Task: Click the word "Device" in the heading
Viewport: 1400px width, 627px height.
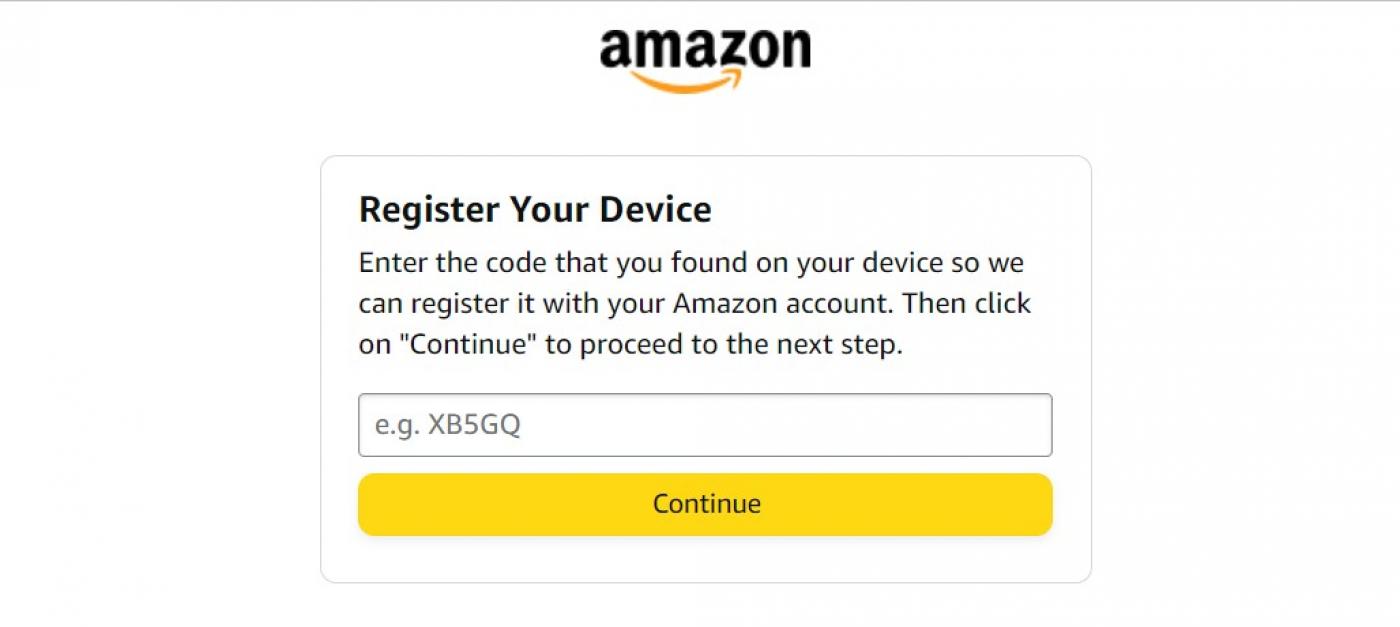Action: [655, 210]
